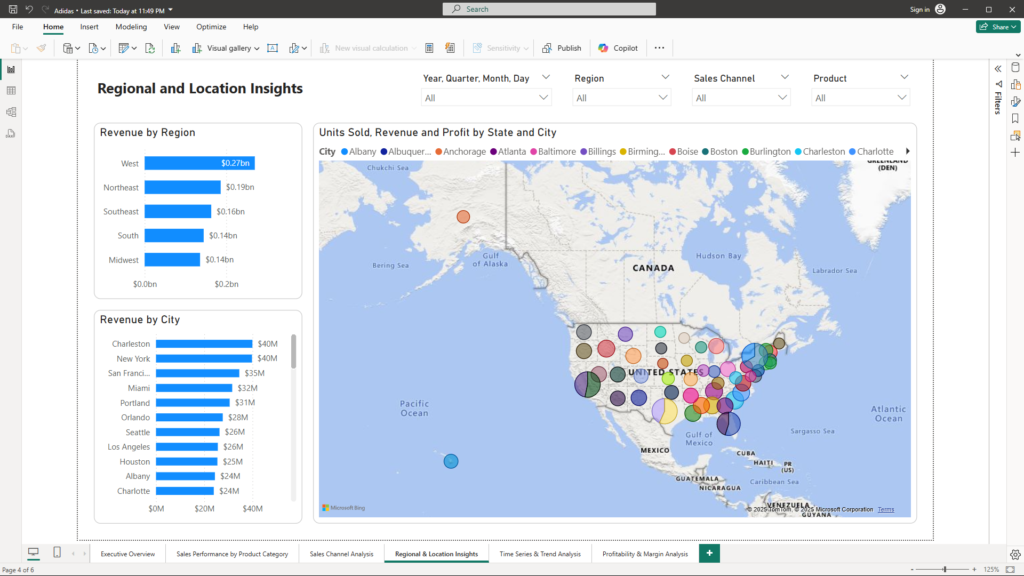Screen dimensions: 1024x576
Task: Click the zoom slider in status bar
Action: point(945,569)
